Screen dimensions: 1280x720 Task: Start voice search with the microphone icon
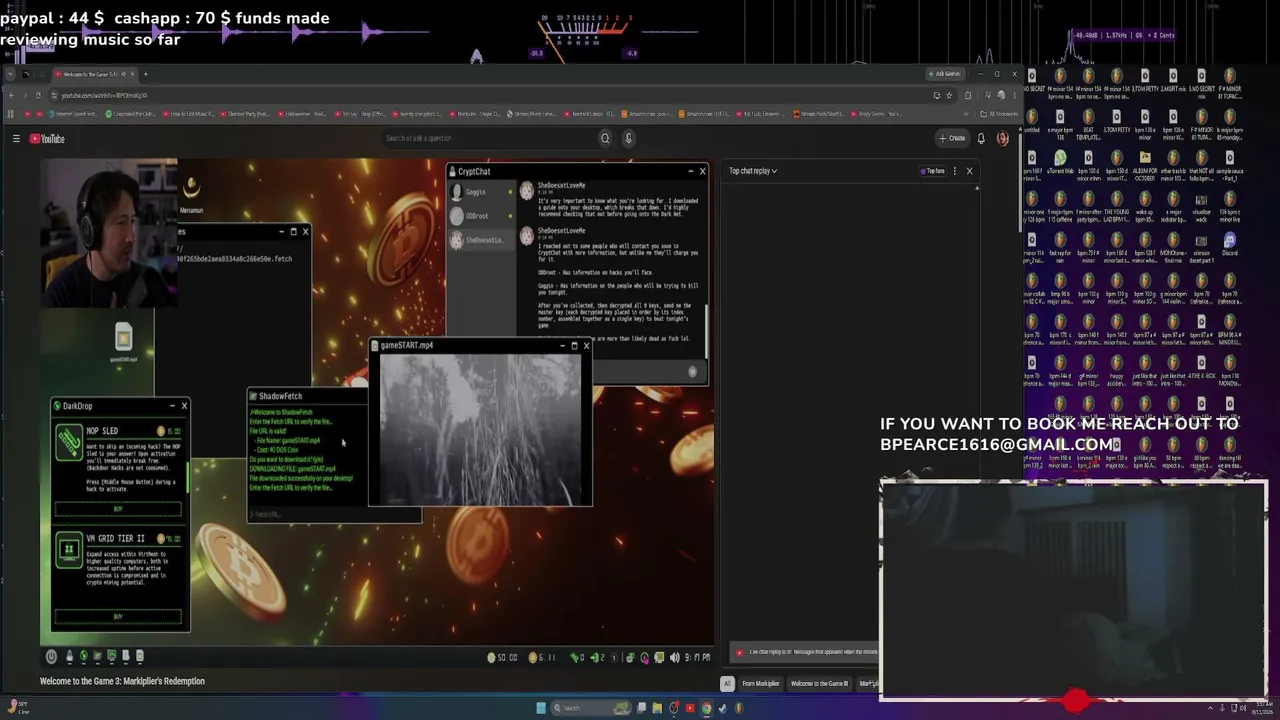[628, 138]
